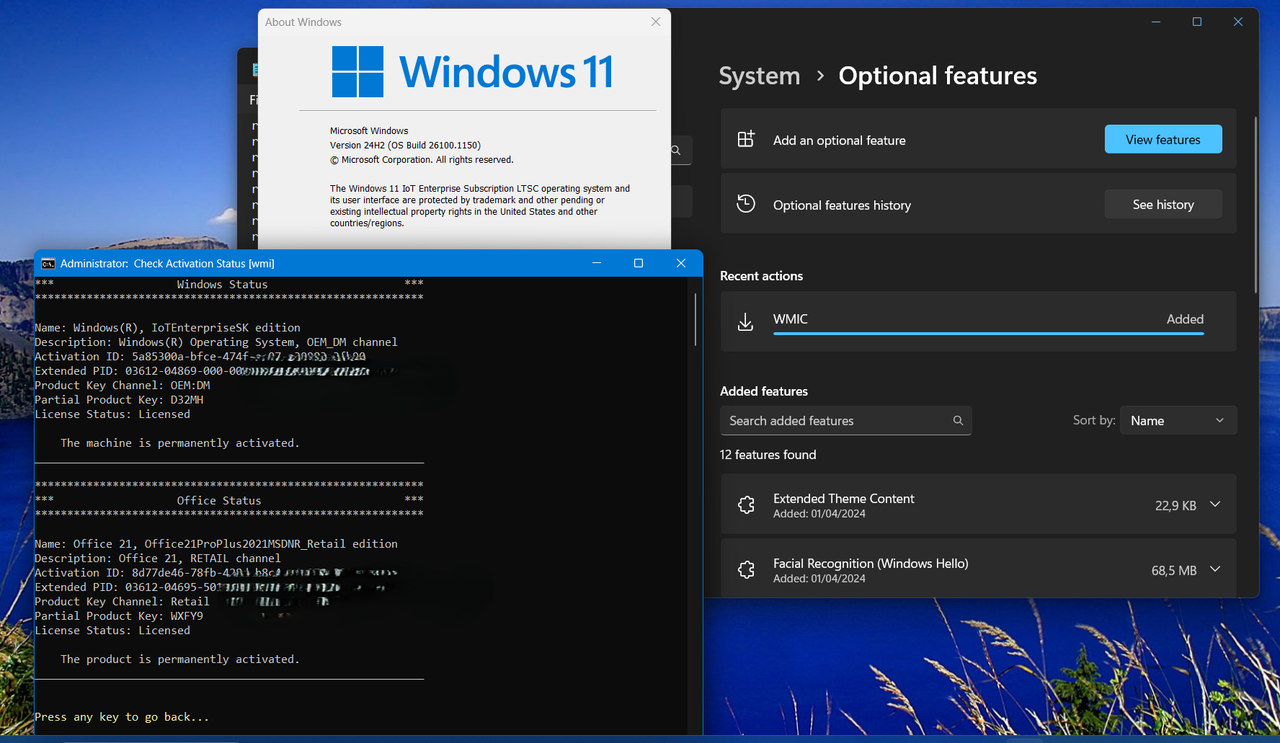Click the "68,5 MB" size value

(x=1174, y=571)
